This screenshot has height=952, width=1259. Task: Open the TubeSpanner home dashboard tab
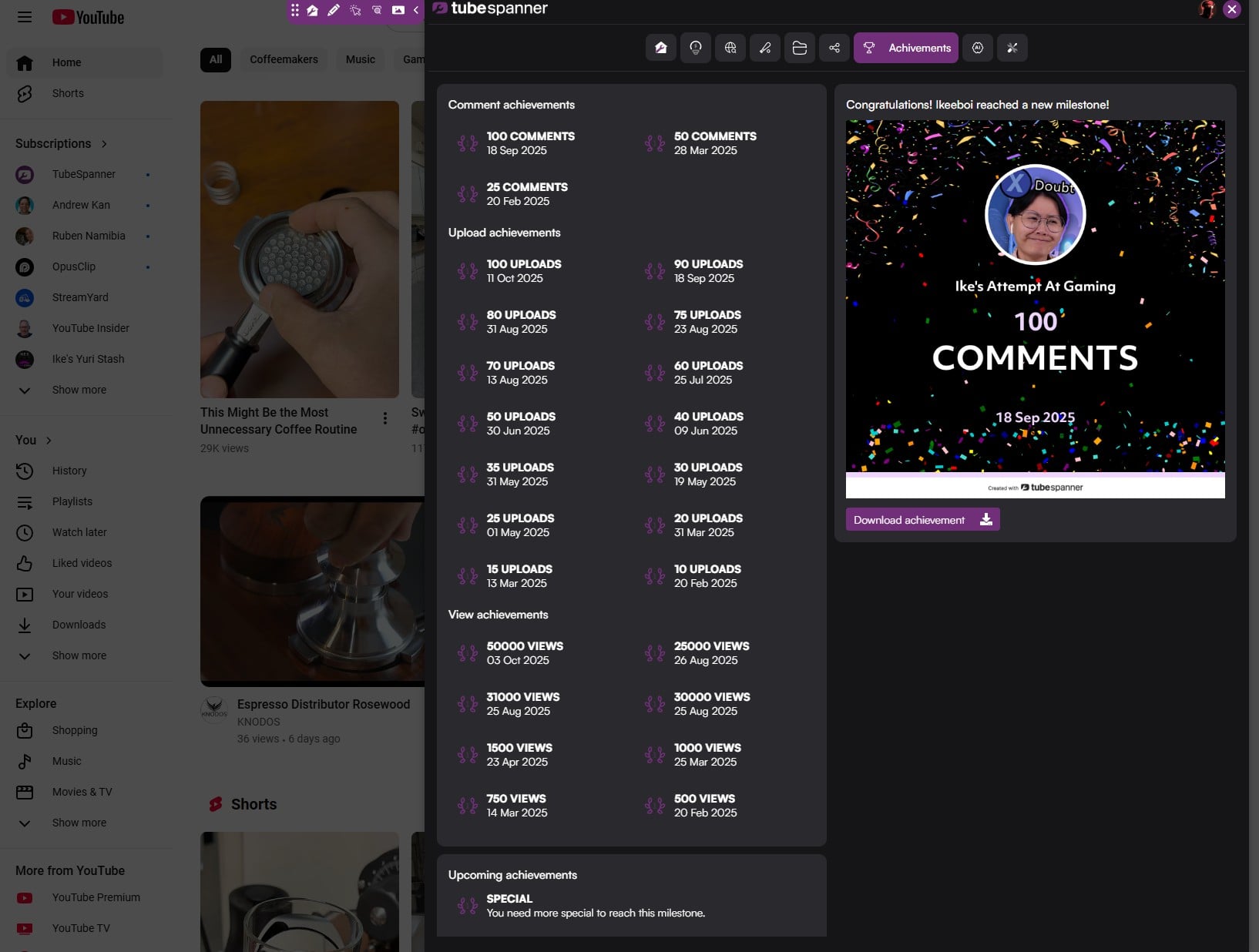pyautogui.click(x=661, y=48)
